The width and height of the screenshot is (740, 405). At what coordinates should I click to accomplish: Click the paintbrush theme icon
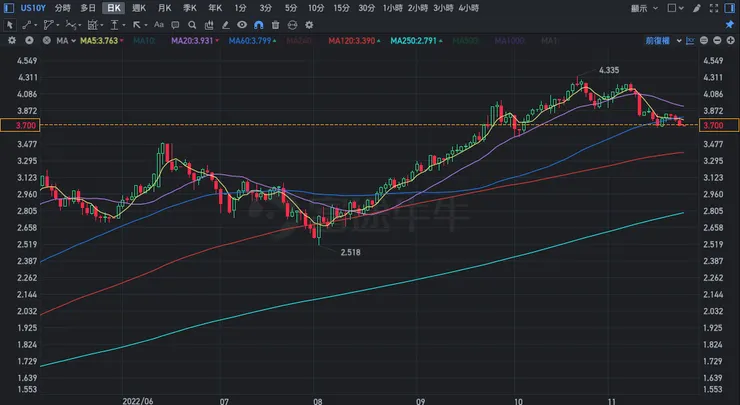click(697, 8)
